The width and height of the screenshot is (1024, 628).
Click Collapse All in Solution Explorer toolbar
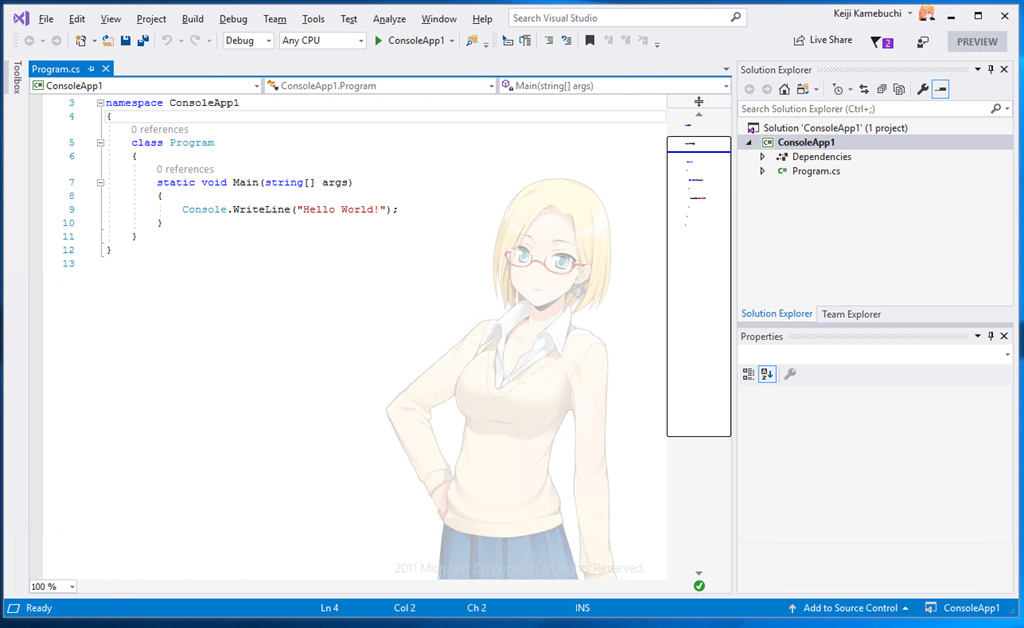tap(882, 90)
